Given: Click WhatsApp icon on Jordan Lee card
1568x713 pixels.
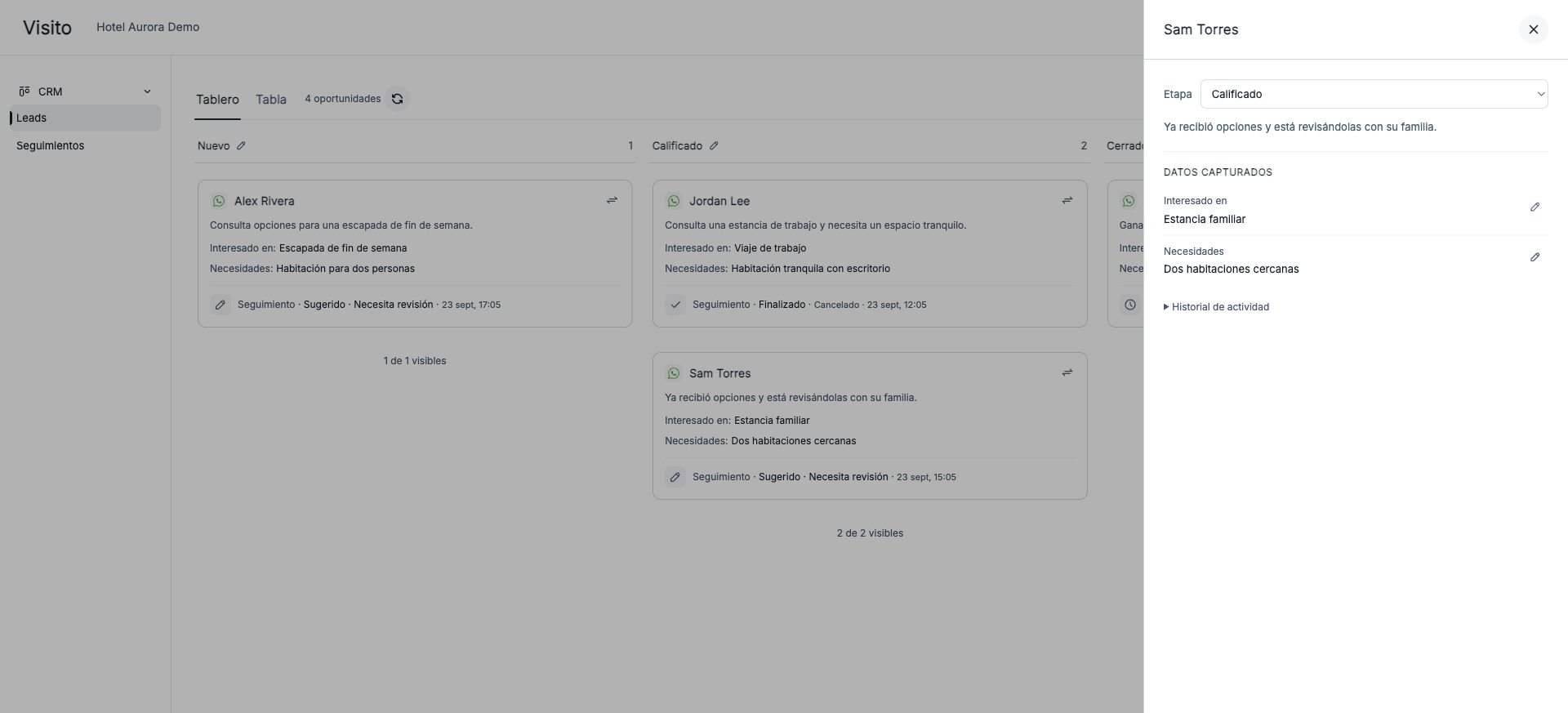Looking at the screenshot, I should point(674,201).
